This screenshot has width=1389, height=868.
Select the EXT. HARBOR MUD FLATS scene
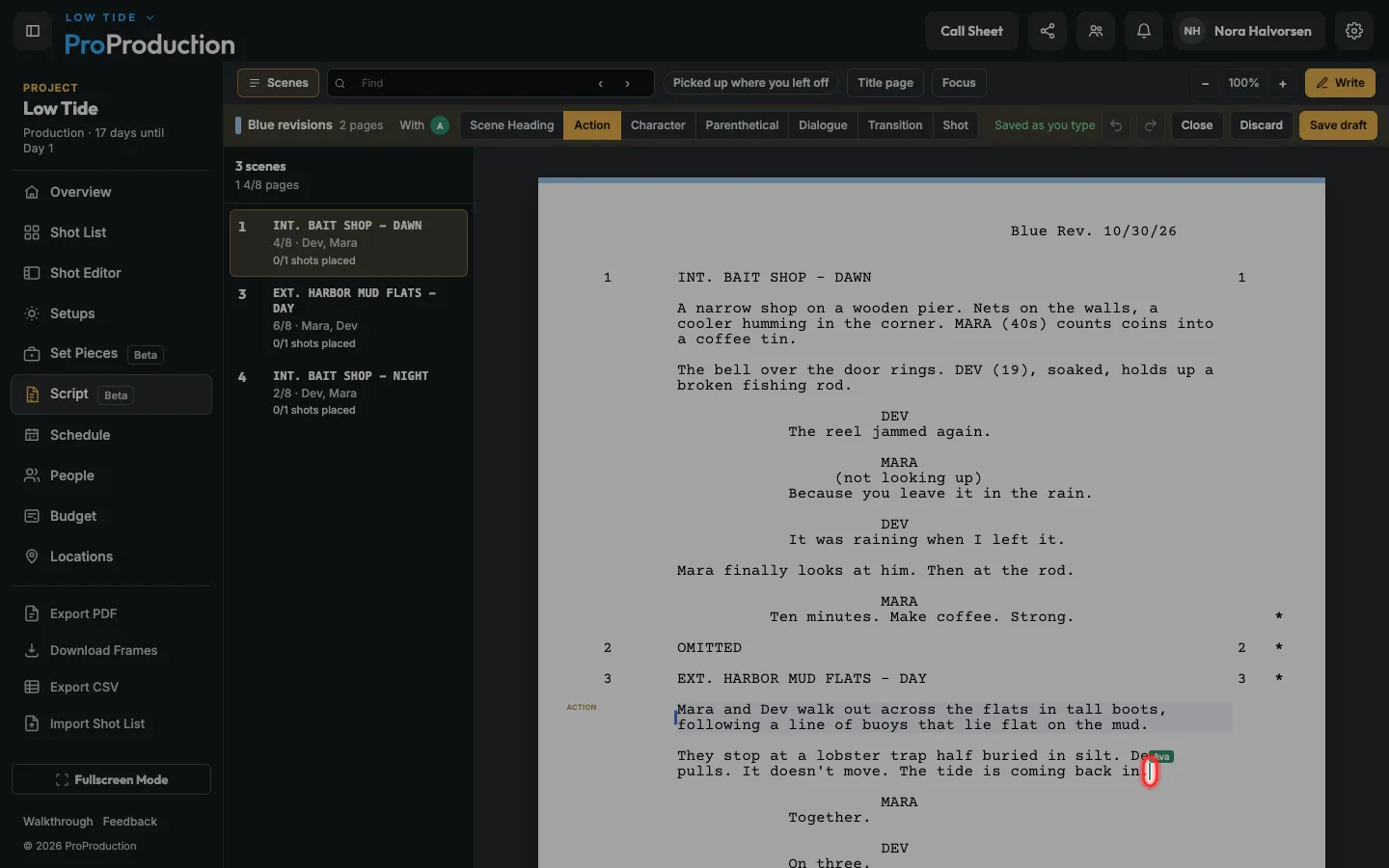(x=348, y=317)
